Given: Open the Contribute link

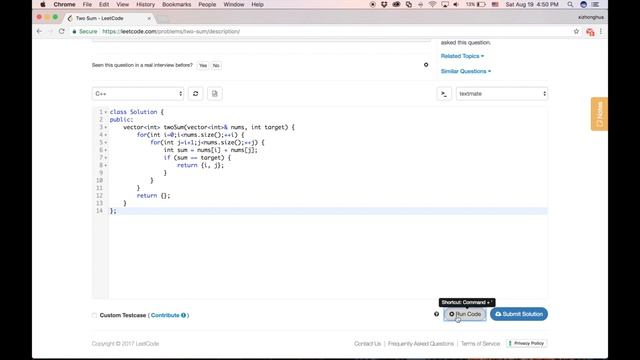Looking at the screenshot, I should point(165,315).
